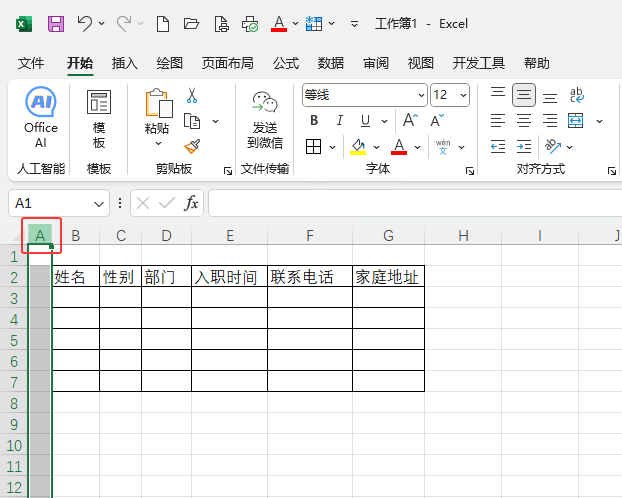
Task: Toggle center text horizontally
Action: (524, 121)
